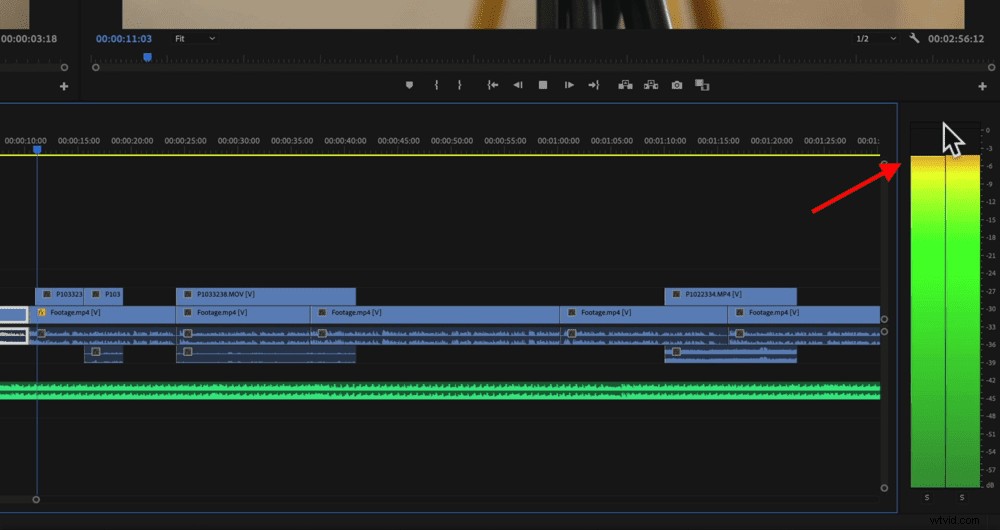
Task: Select the Footage.mp4 clip starting near 00:00:40:00
Action: (x=435, y=314)
